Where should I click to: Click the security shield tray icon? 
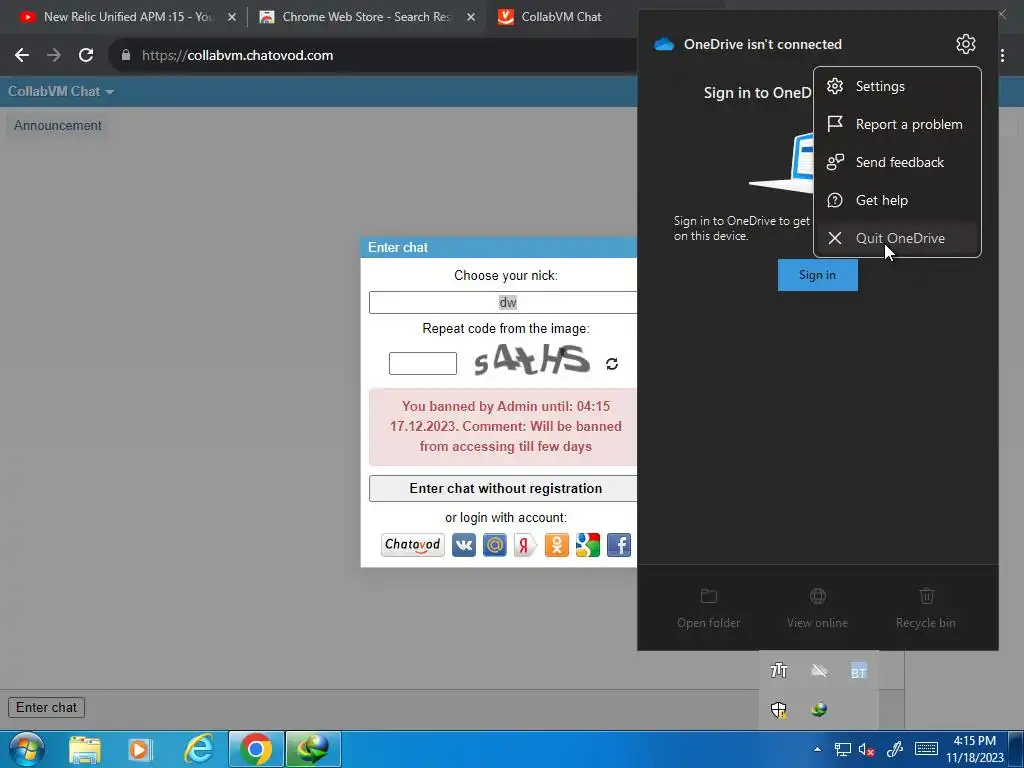778,709
